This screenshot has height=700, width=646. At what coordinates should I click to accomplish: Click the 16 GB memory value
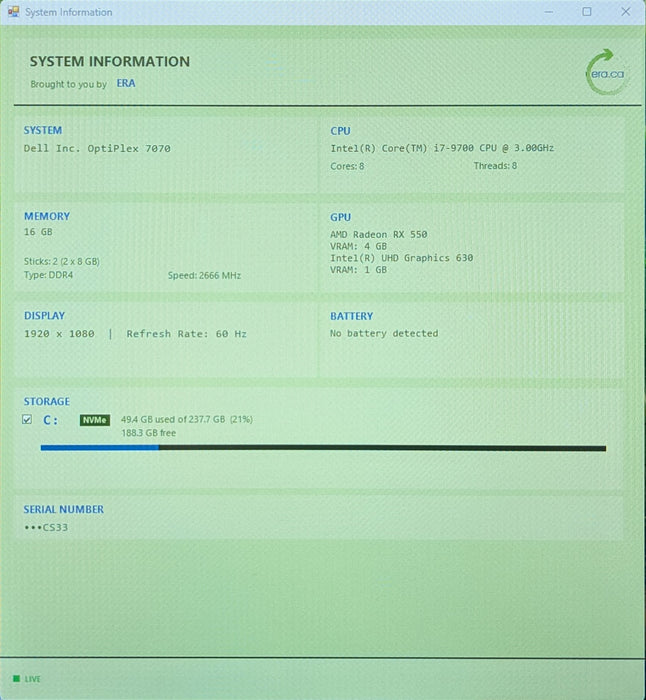(38, 232)
